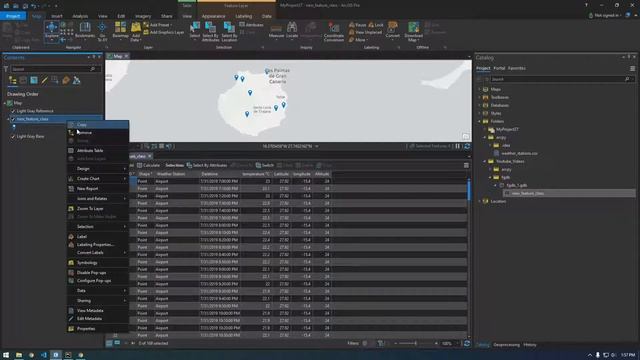
Task: Click Add Graphics Layer button
Action: (164, 32)
